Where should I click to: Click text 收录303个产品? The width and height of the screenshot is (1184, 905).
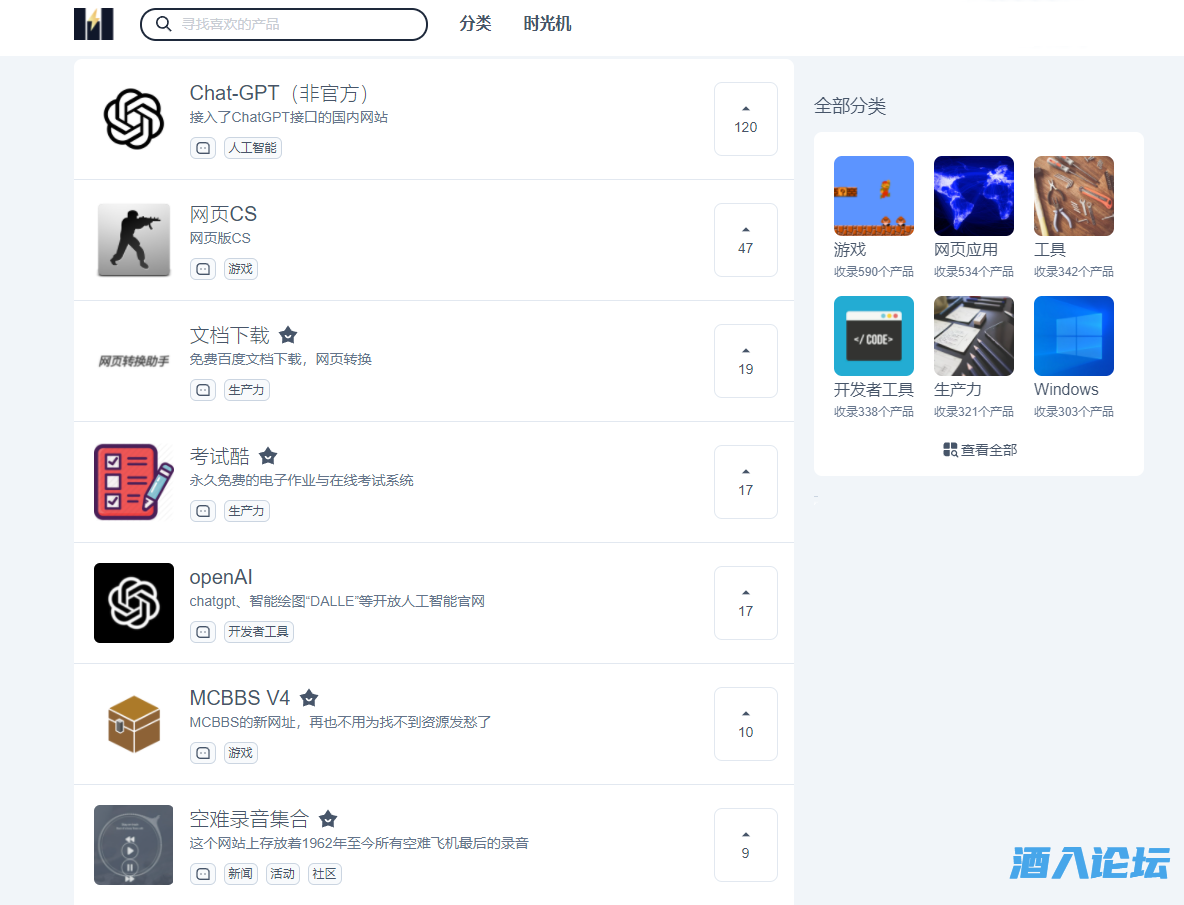1074,412
